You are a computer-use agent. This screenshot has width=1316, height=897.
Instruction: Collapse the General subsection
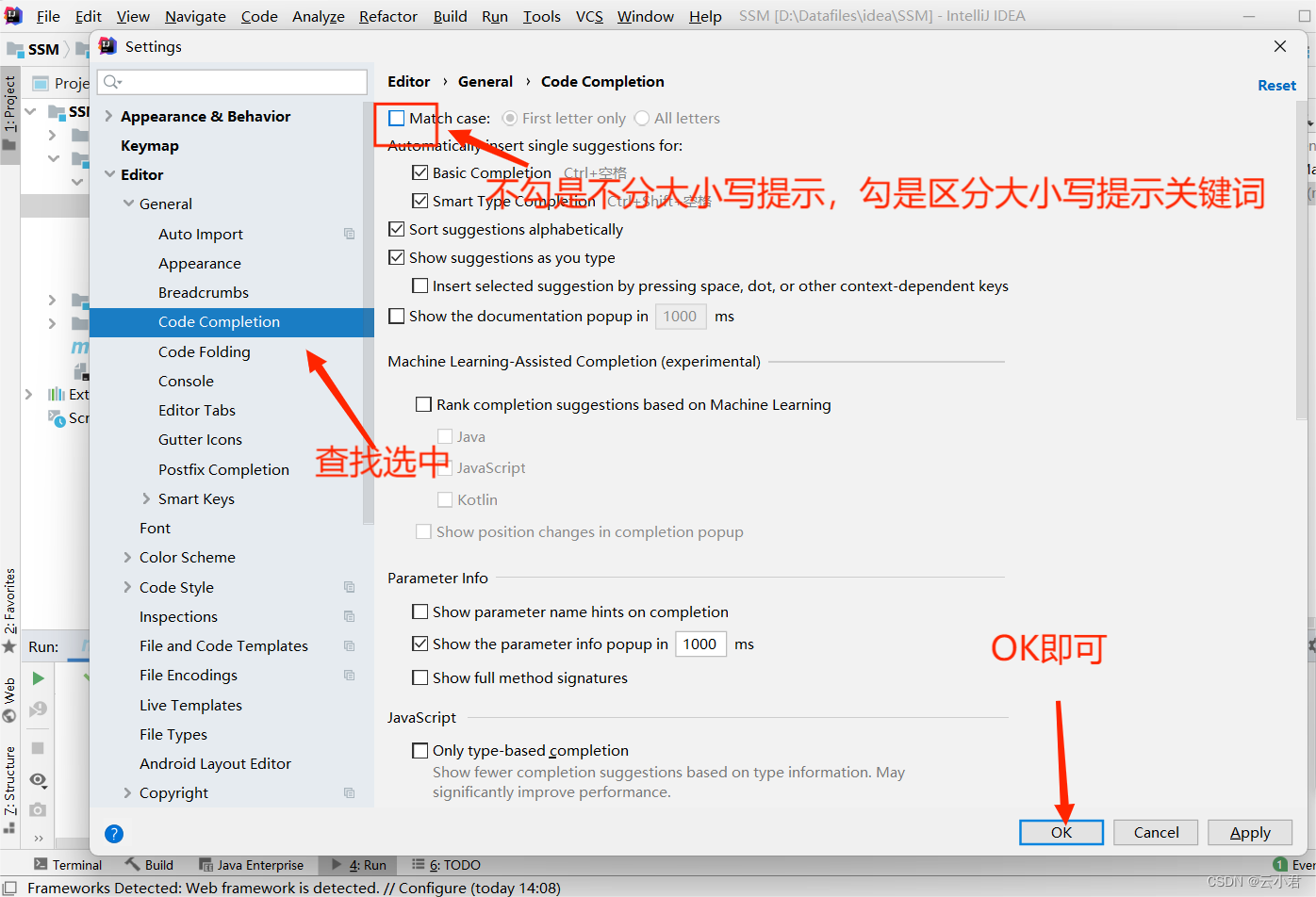click(128, 204)
